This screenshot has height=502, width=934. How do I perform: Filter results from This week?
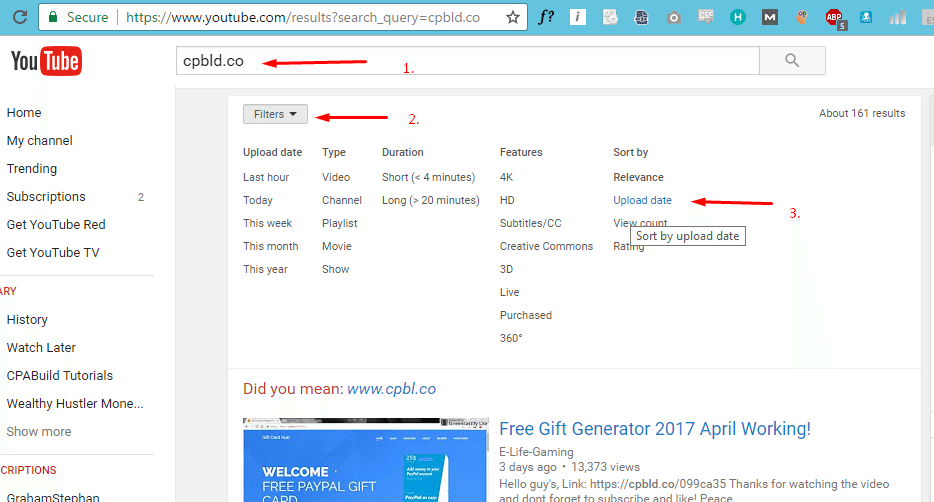267,223
